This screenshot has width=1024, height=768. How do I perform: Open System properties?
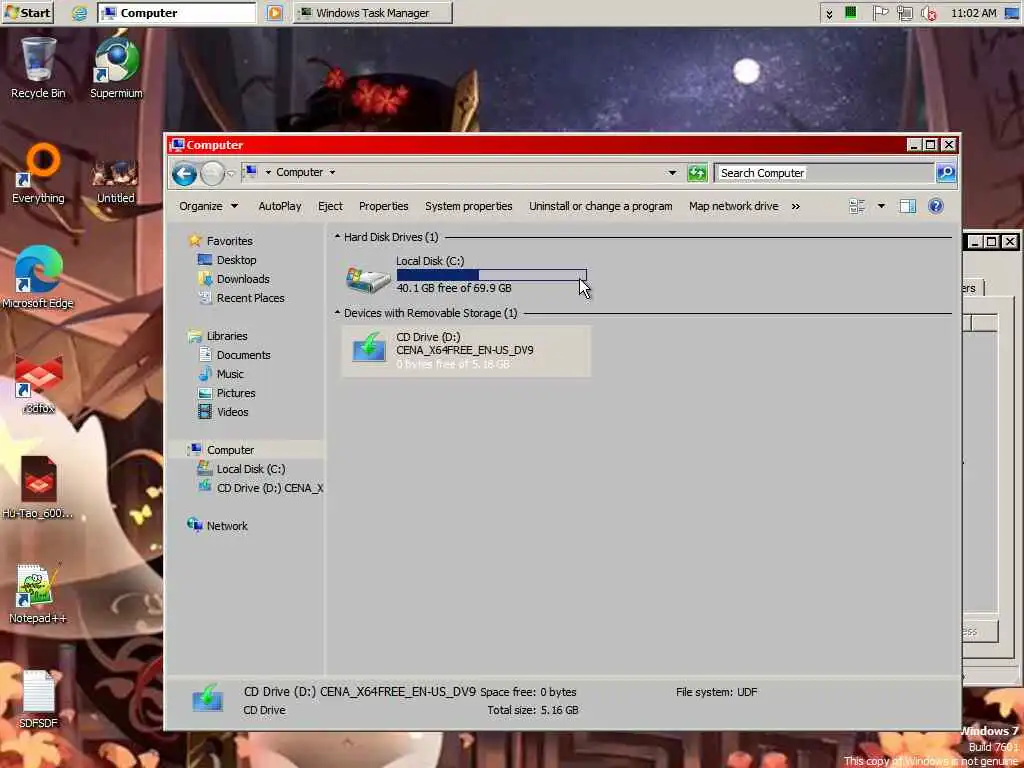(468, 206)
